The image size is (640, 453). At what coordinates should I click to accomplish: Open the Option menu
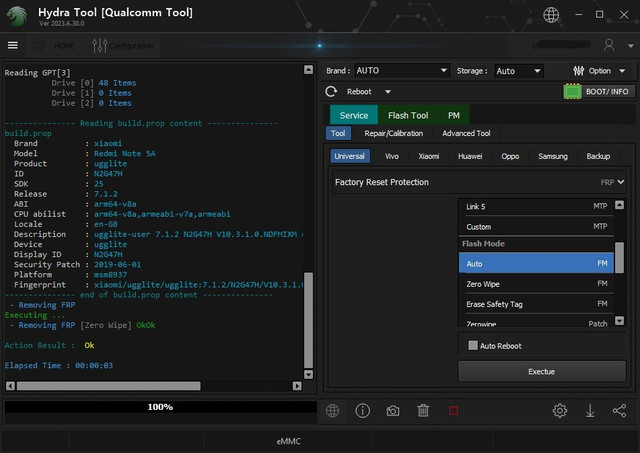pyautogui.click(x=599, y=71)
